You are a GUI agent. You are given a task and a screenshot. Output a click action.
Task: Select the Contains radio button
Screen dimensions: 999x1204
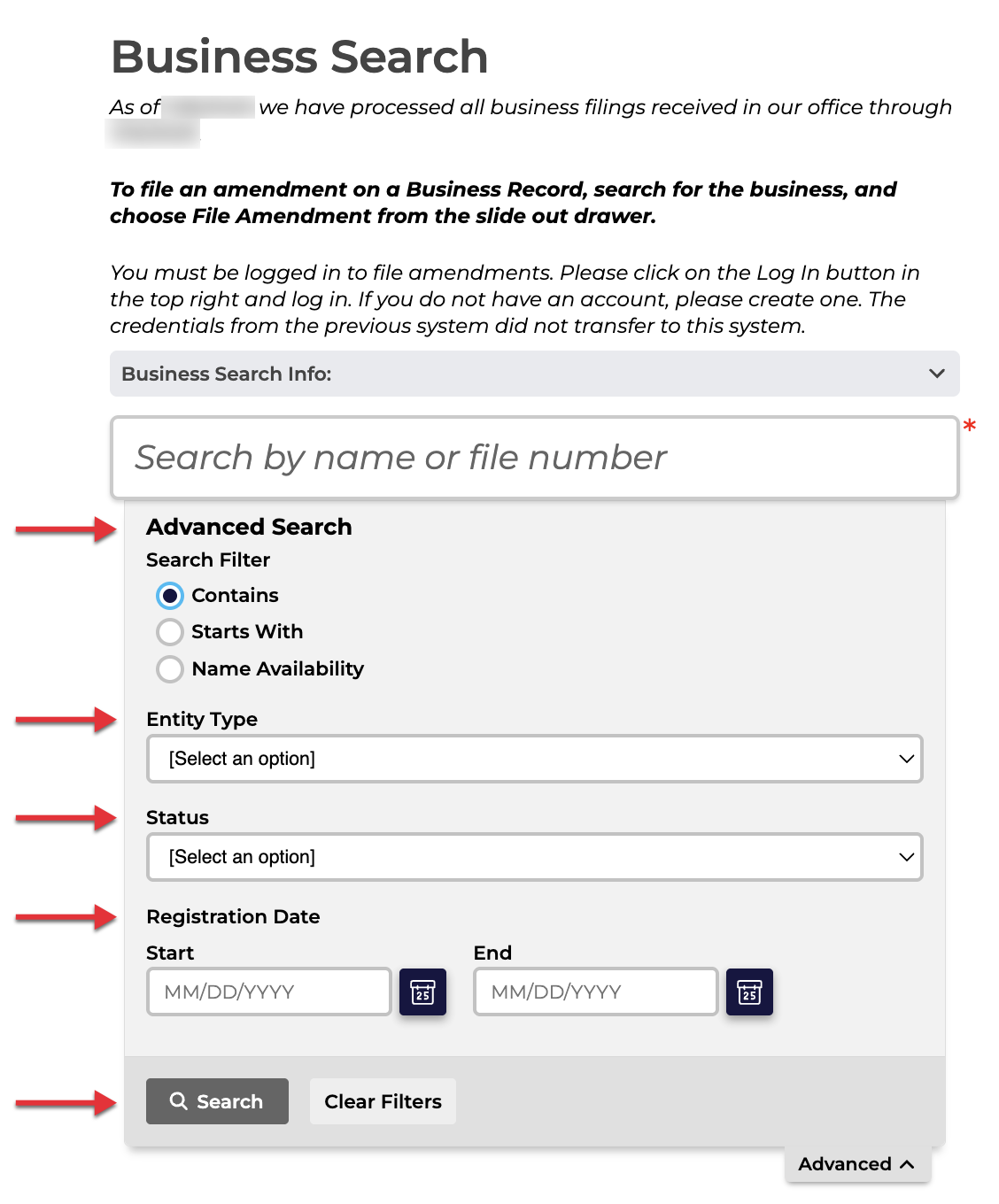coord(170,596)
